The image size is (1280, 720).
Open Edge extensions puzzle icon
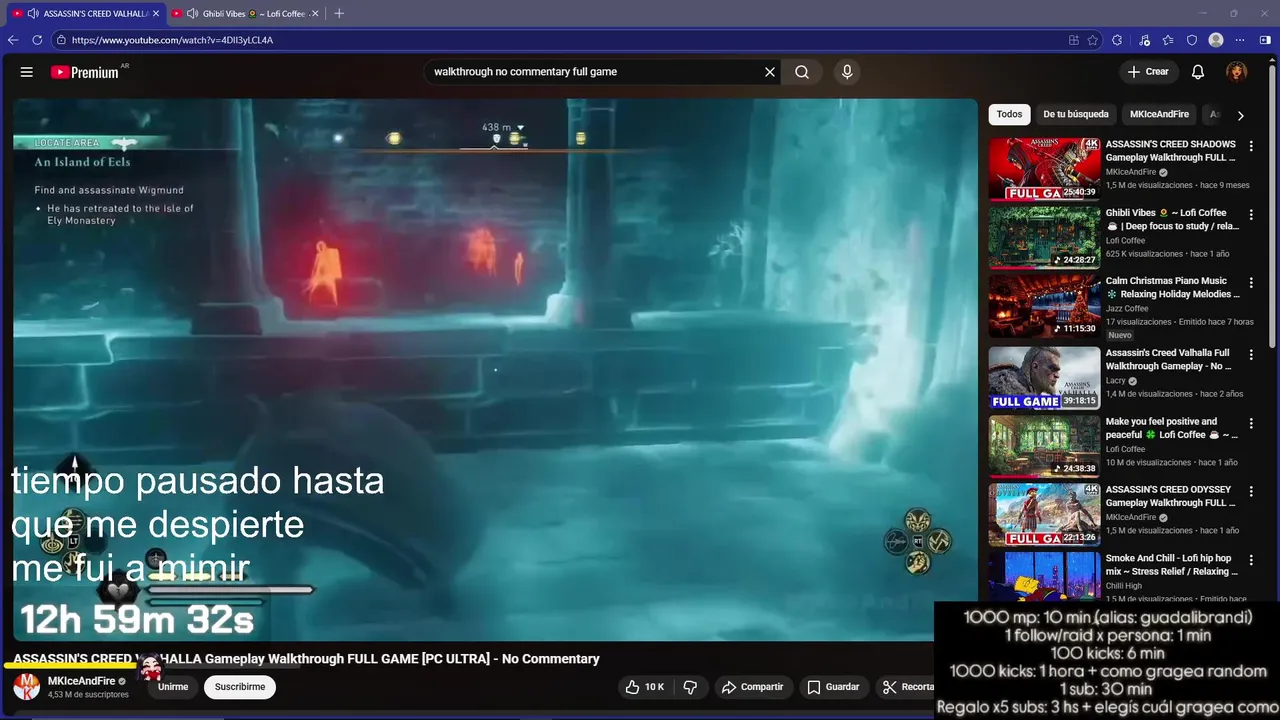pyautogui.click(x=1117, y=40)
